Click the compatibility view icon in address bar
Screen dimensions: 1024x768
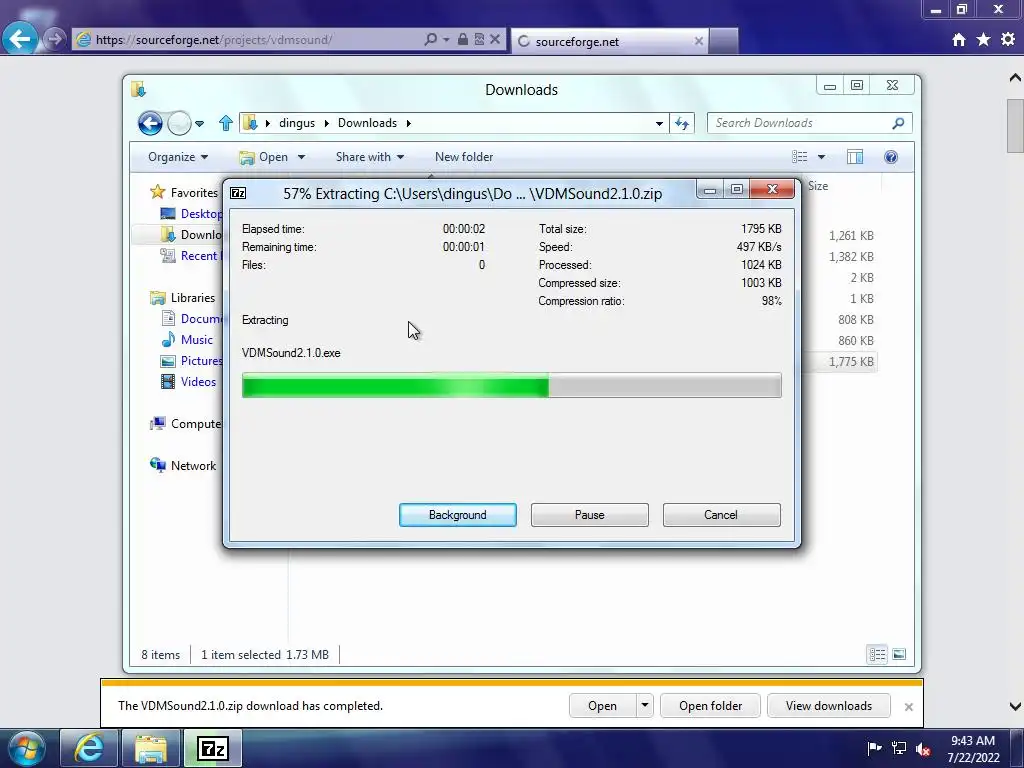point(479,39)
